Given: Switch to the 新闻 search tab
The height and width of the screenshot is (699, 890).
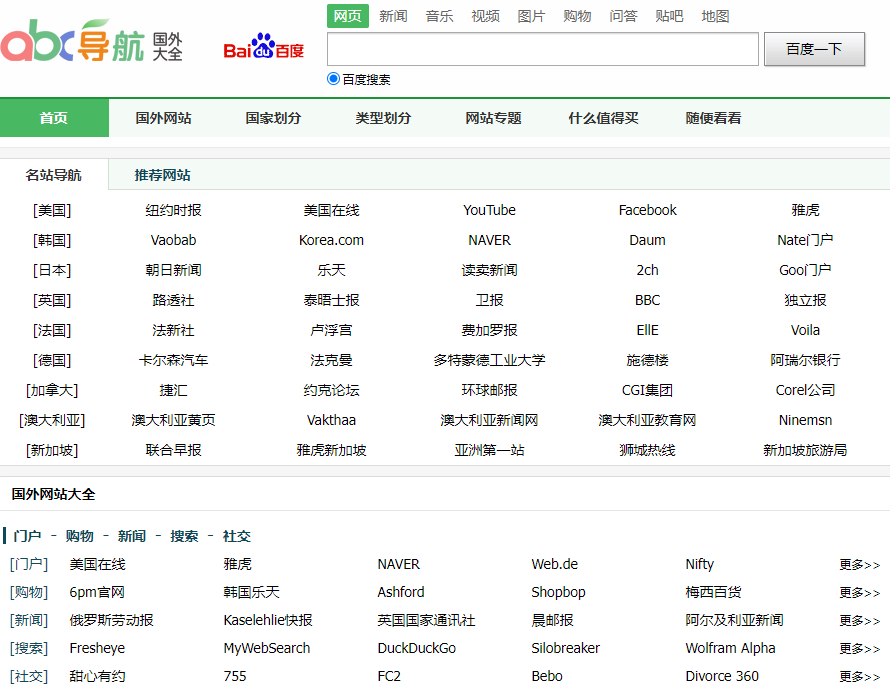Looking at the screenshot, I should click(x=393, y=16).
